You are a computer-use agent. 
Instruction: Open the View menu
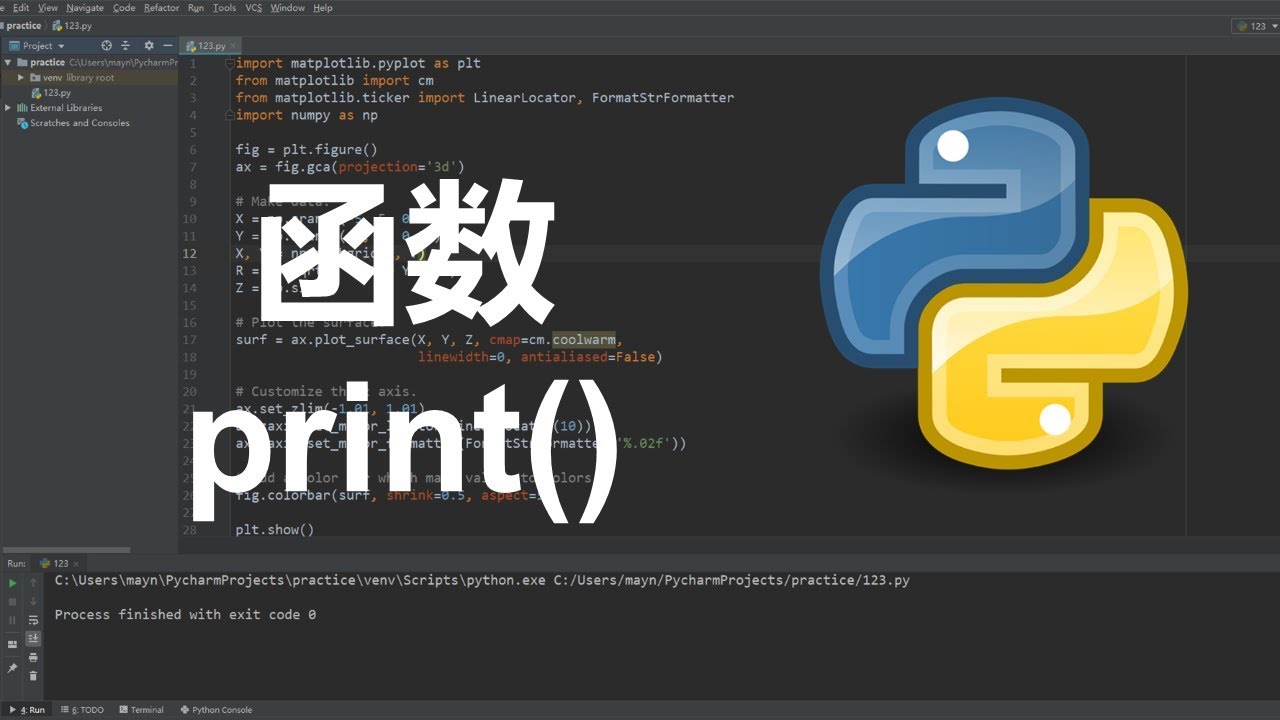tap(47, 7)
